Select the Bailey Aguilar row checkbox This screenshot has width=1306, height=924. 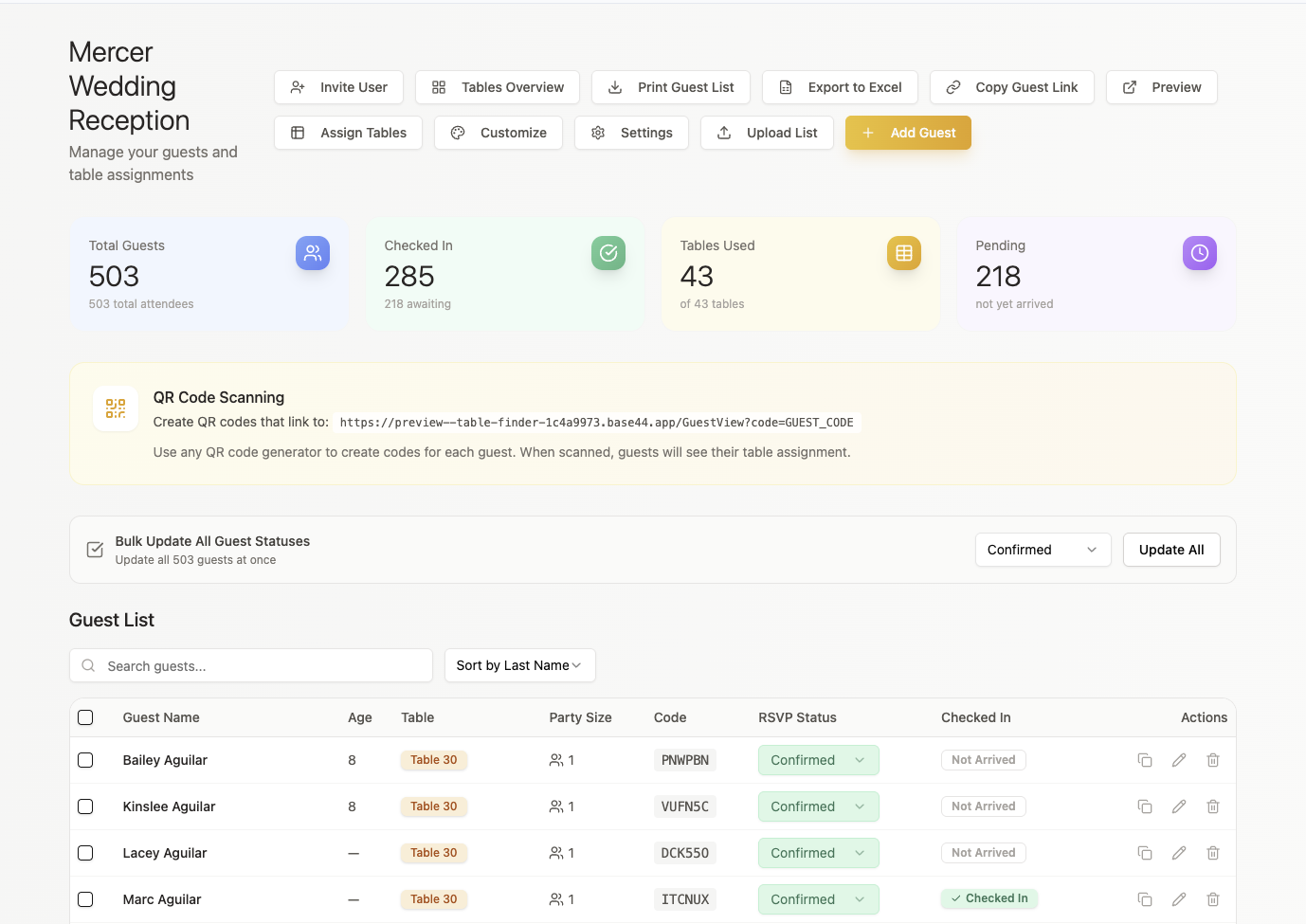(x=85, y=760)
